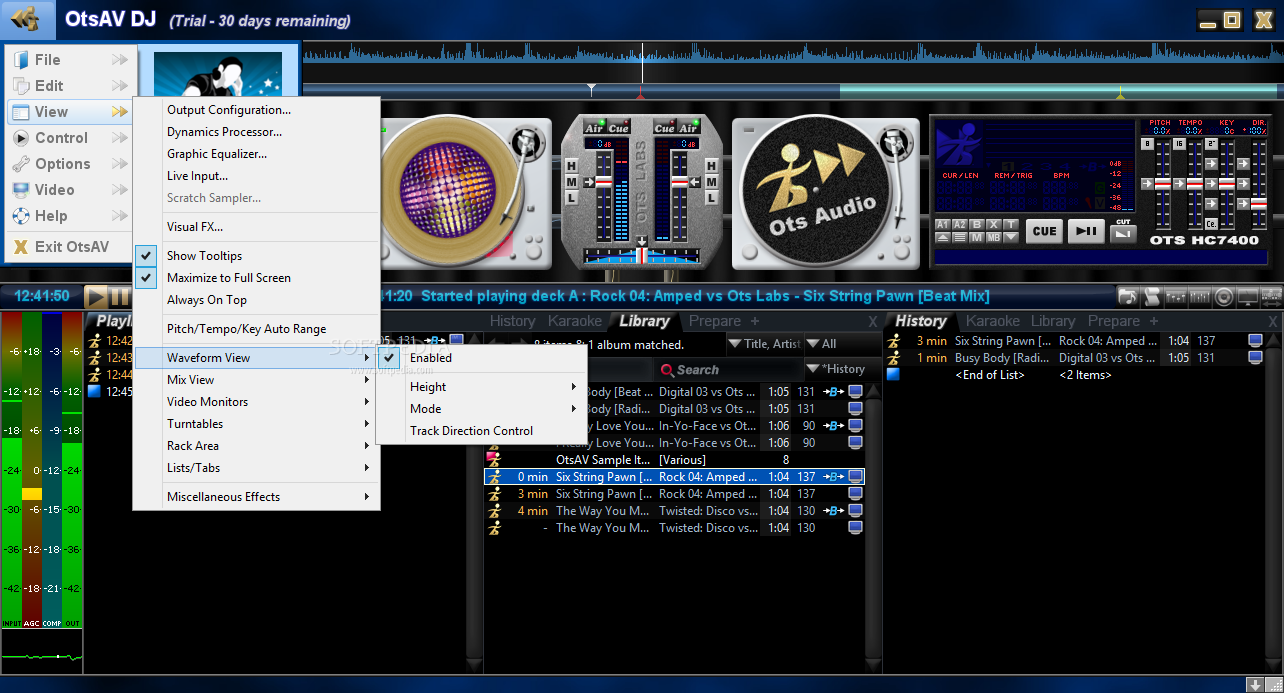Click the speaker toolbar icon
The image size is (1284, 693).
click(x=1223, y=296)
